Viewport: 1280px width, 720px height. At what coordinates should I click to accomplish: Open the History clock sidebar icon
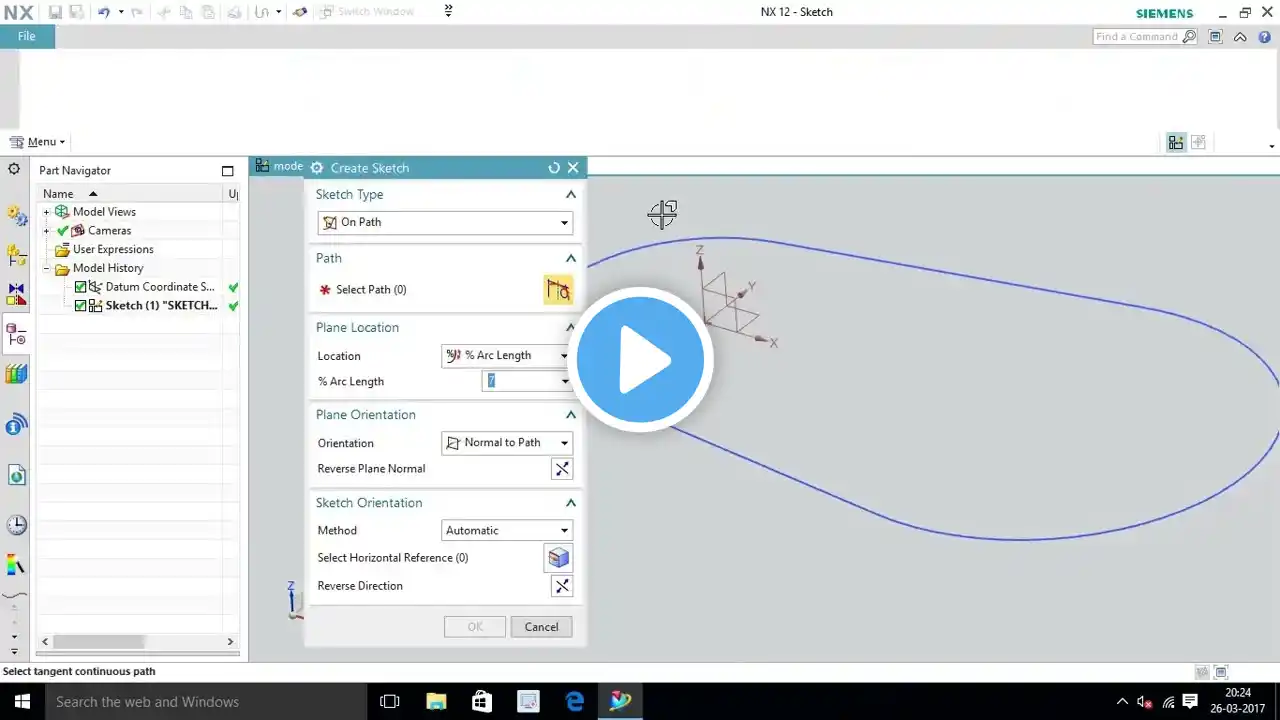click(x=16, y=525)
